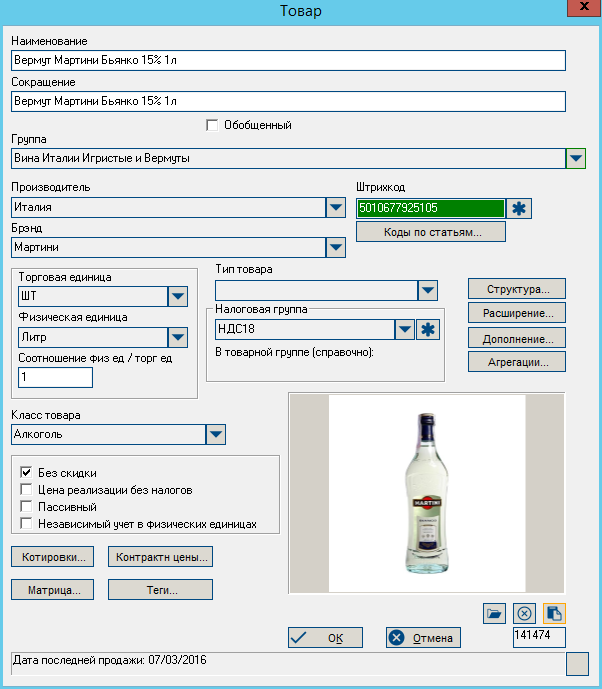Screen dimensions: 602x689
Task: Paste image using clipboard icon
Action: (x=554, y=613)
